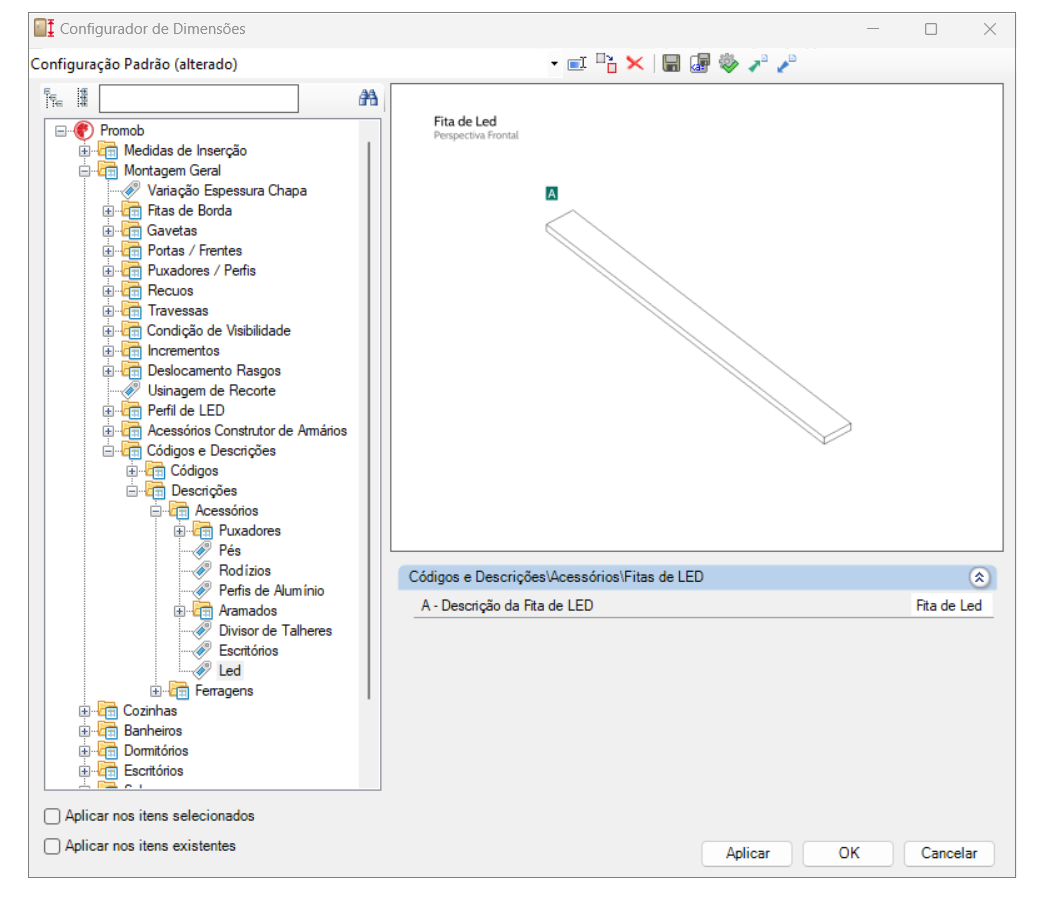This screenshot has height=903, width=1037.
Task: Click the expand all tree icon
Action: point(53,98)
